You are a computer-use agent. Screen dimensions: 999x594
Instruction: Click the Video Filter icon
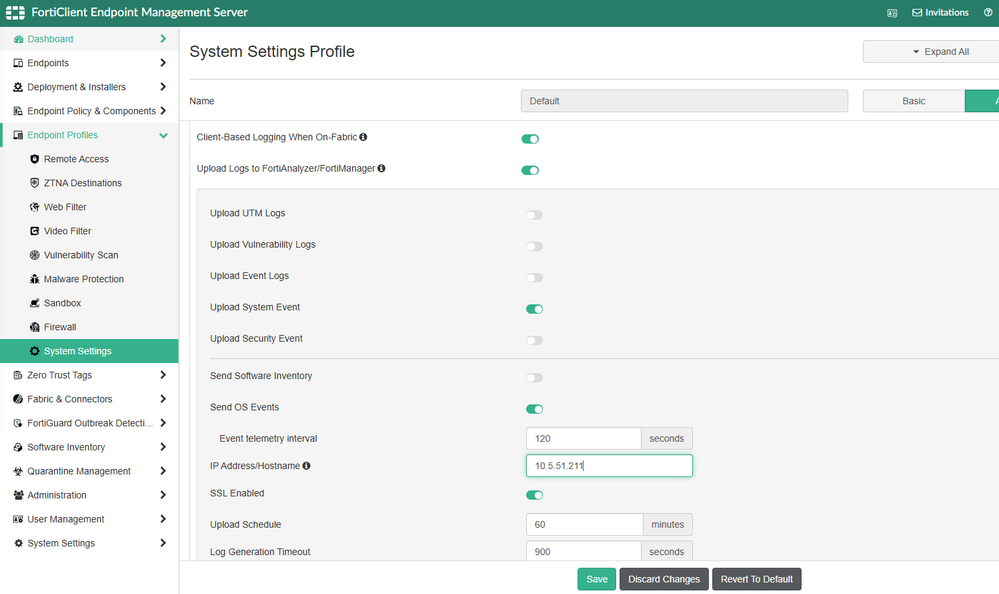coord(35,231)
